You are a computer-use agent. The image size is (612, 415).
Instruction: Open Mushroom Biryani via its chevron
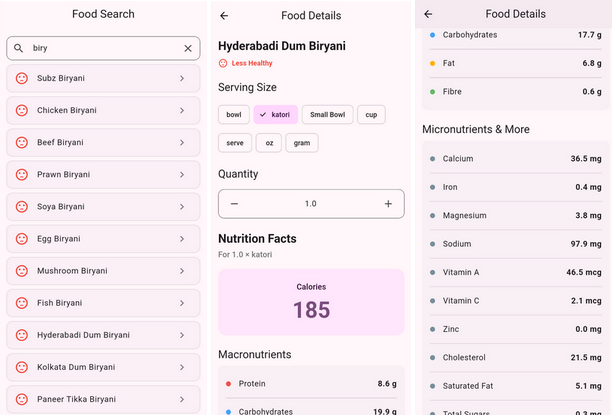click(182, 271)
